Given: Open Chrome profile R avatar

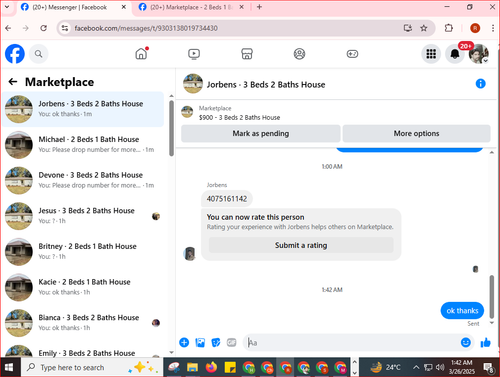Looking at the screenshot, I should coord(475,28).
